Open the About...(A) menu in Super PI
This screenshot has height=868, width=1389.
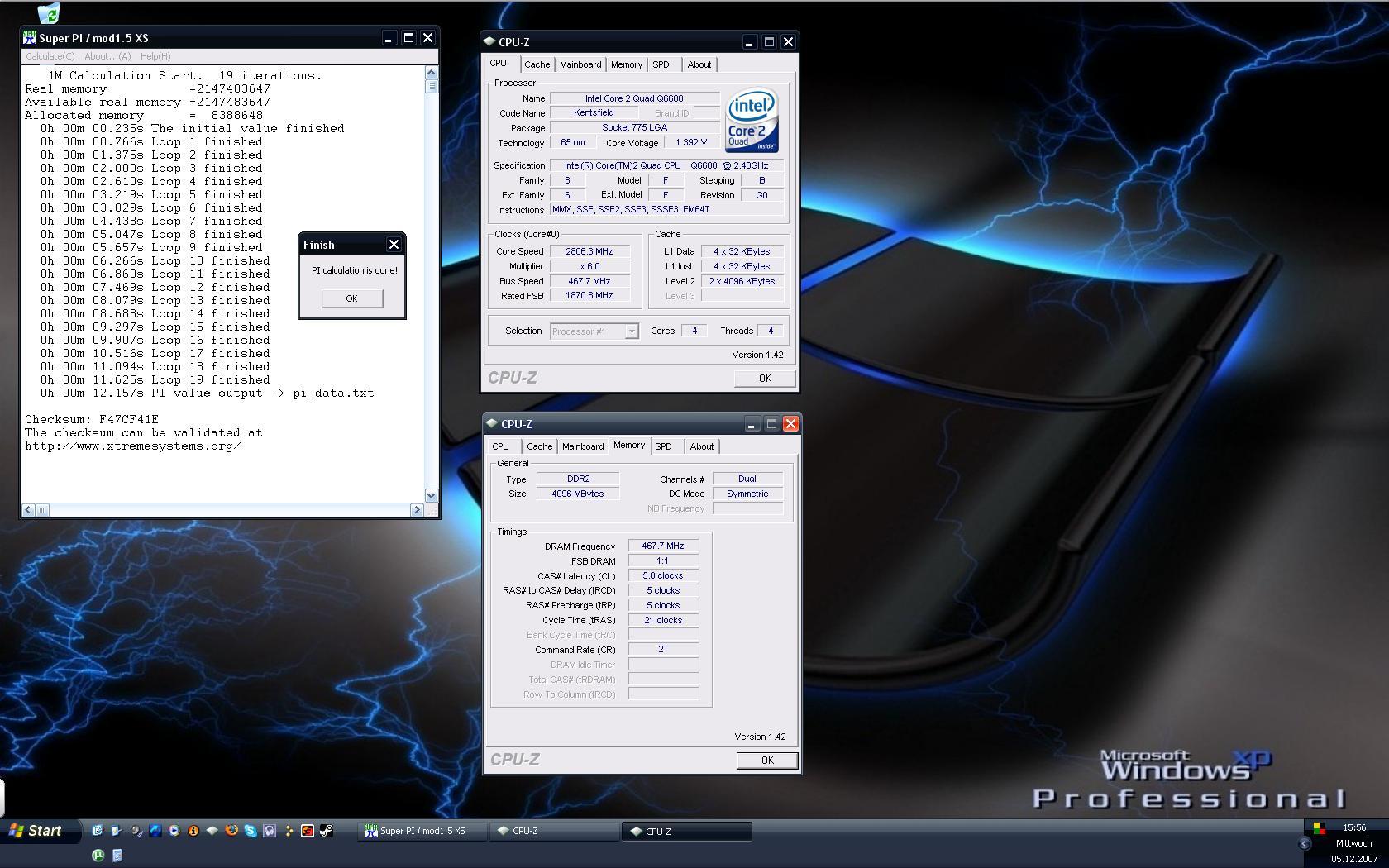[107, 56]
